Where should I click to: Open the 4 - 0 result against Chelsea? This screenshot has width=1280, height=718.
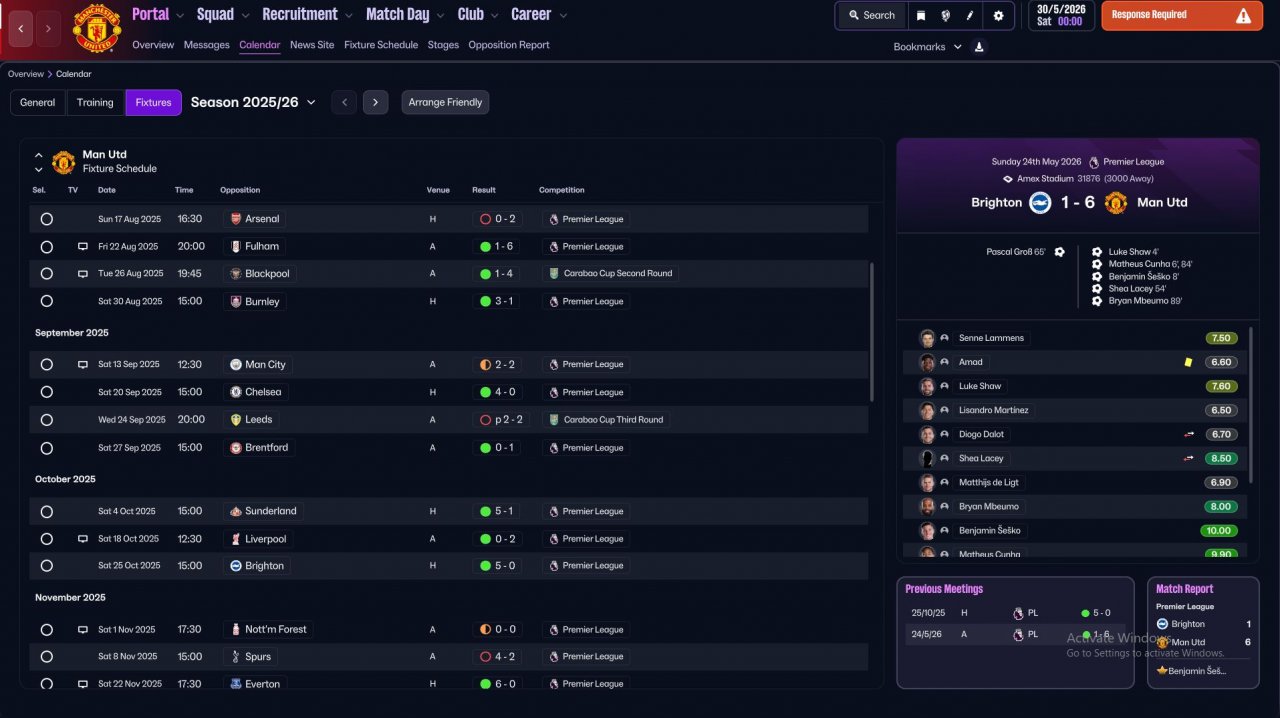[x=497, y=392]
